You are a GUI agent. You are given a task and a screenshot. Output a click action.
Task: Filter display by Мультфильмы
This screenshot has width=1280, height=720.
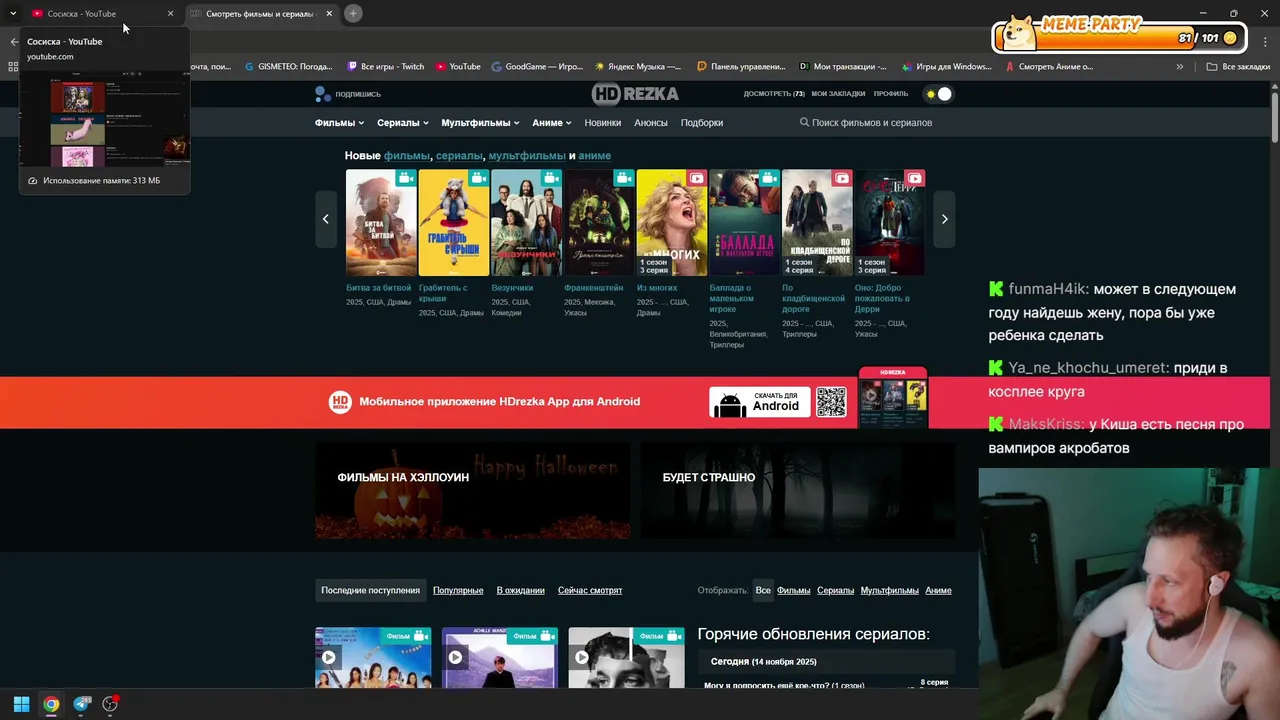pyautogui.click(x=890, y=591)
